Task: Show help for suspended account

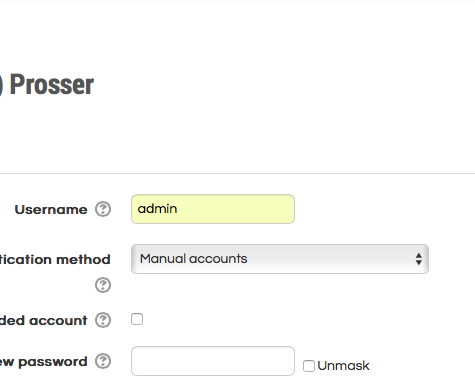Action: 103,320
